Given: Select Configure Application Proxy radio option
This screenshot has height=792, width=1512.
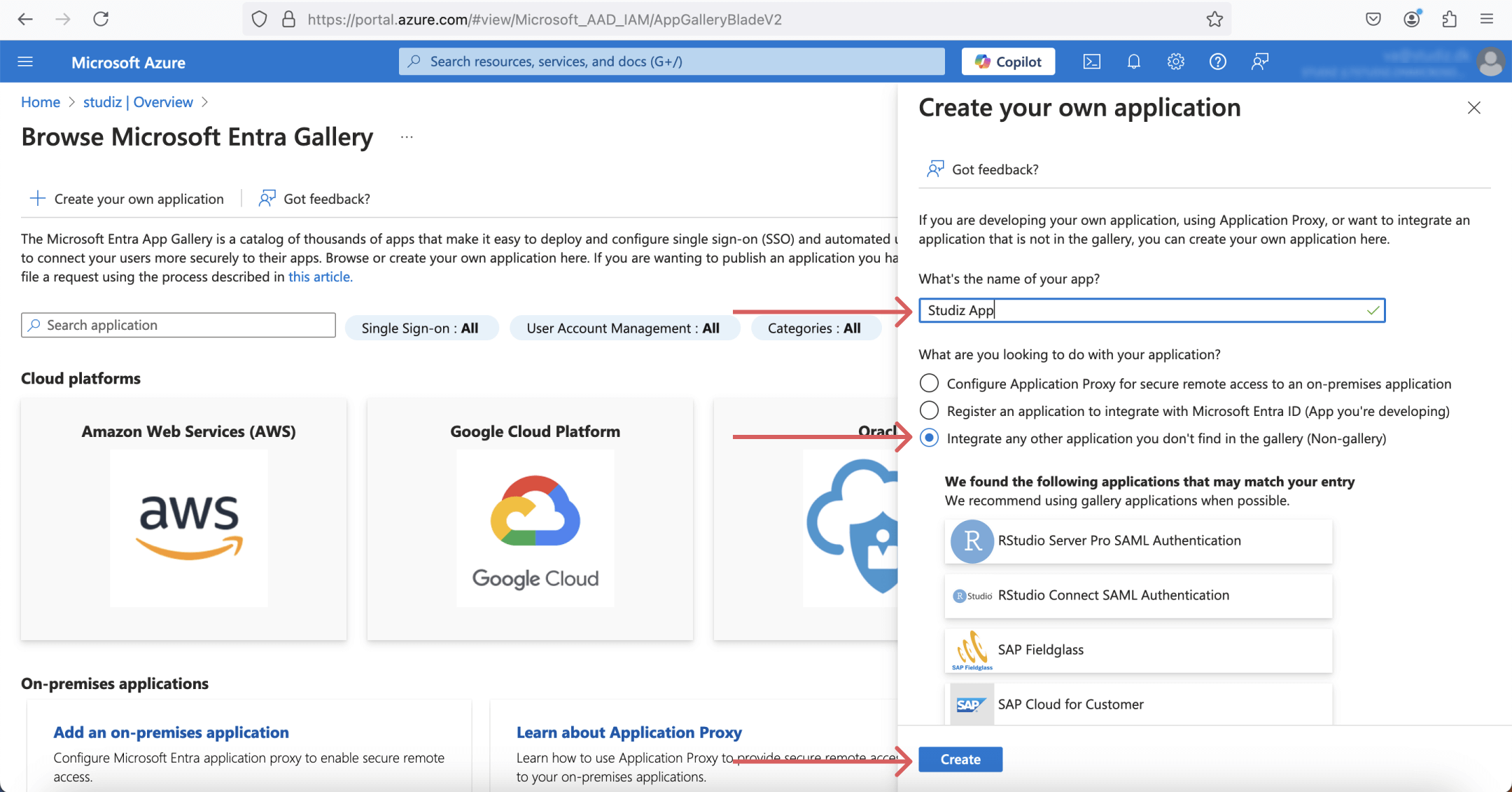Looking at the screenshot, I should pos(929,384).
